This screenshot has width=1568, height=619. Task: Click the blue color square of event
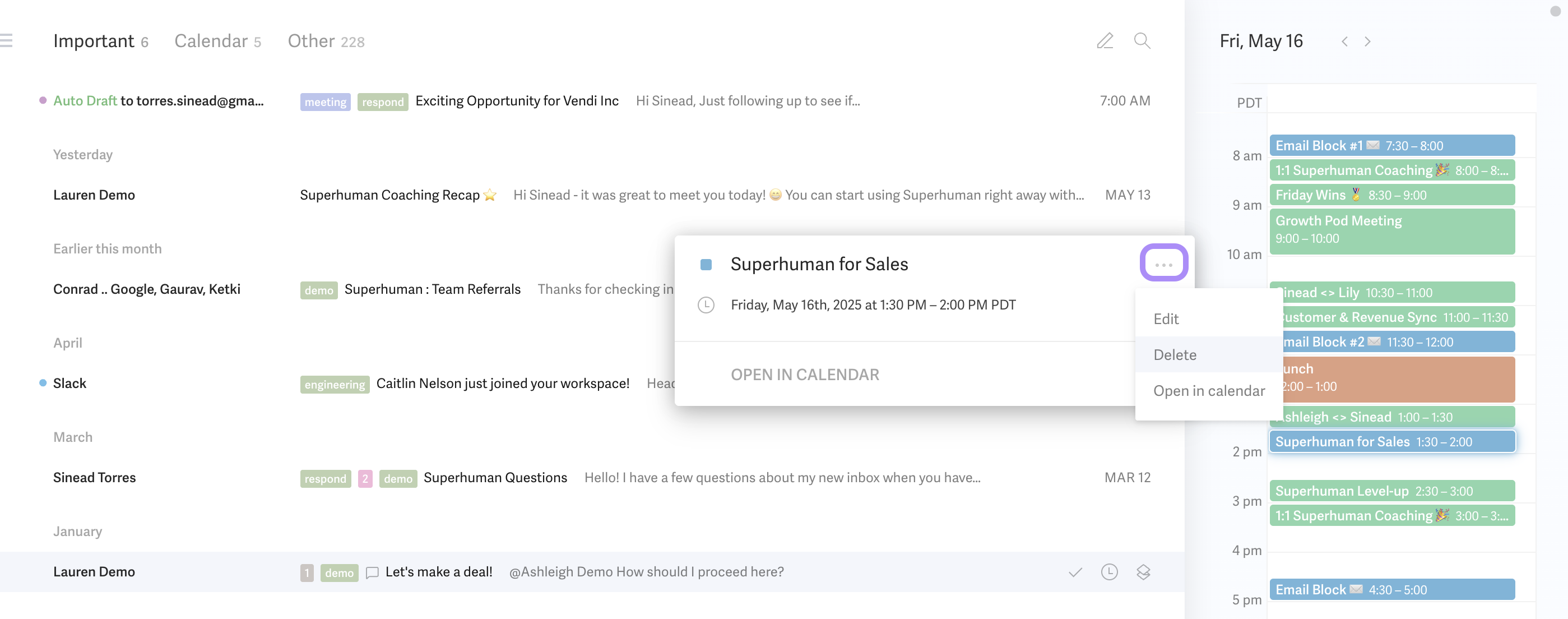(x=706, y=265)
